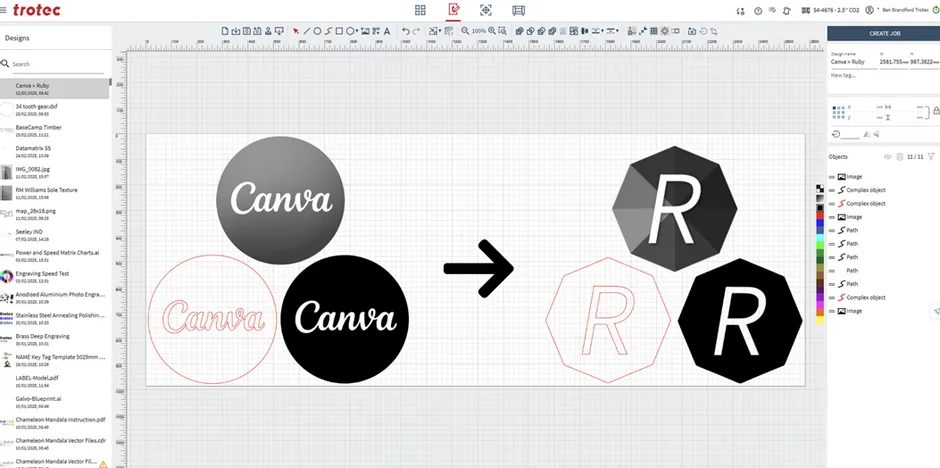Switch to the design editor tab
This screenshot has width=940, height=468.
tap(453, 10)
